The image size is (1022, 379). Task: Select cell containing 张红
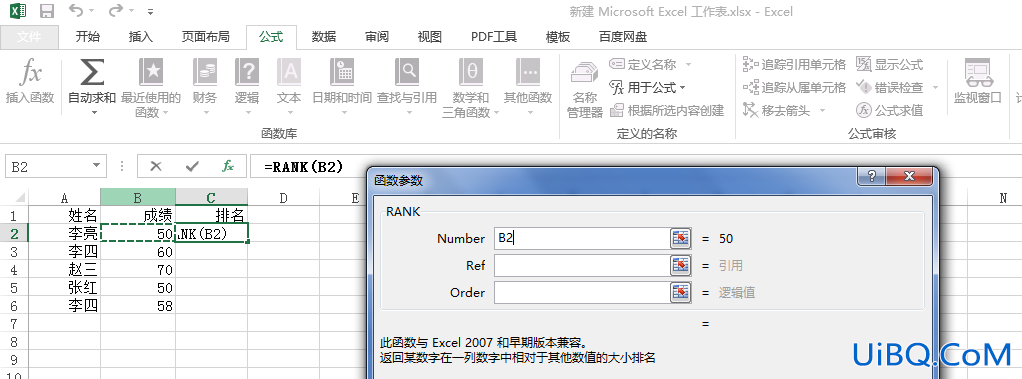pyautogui.click(x=65, y=288)
